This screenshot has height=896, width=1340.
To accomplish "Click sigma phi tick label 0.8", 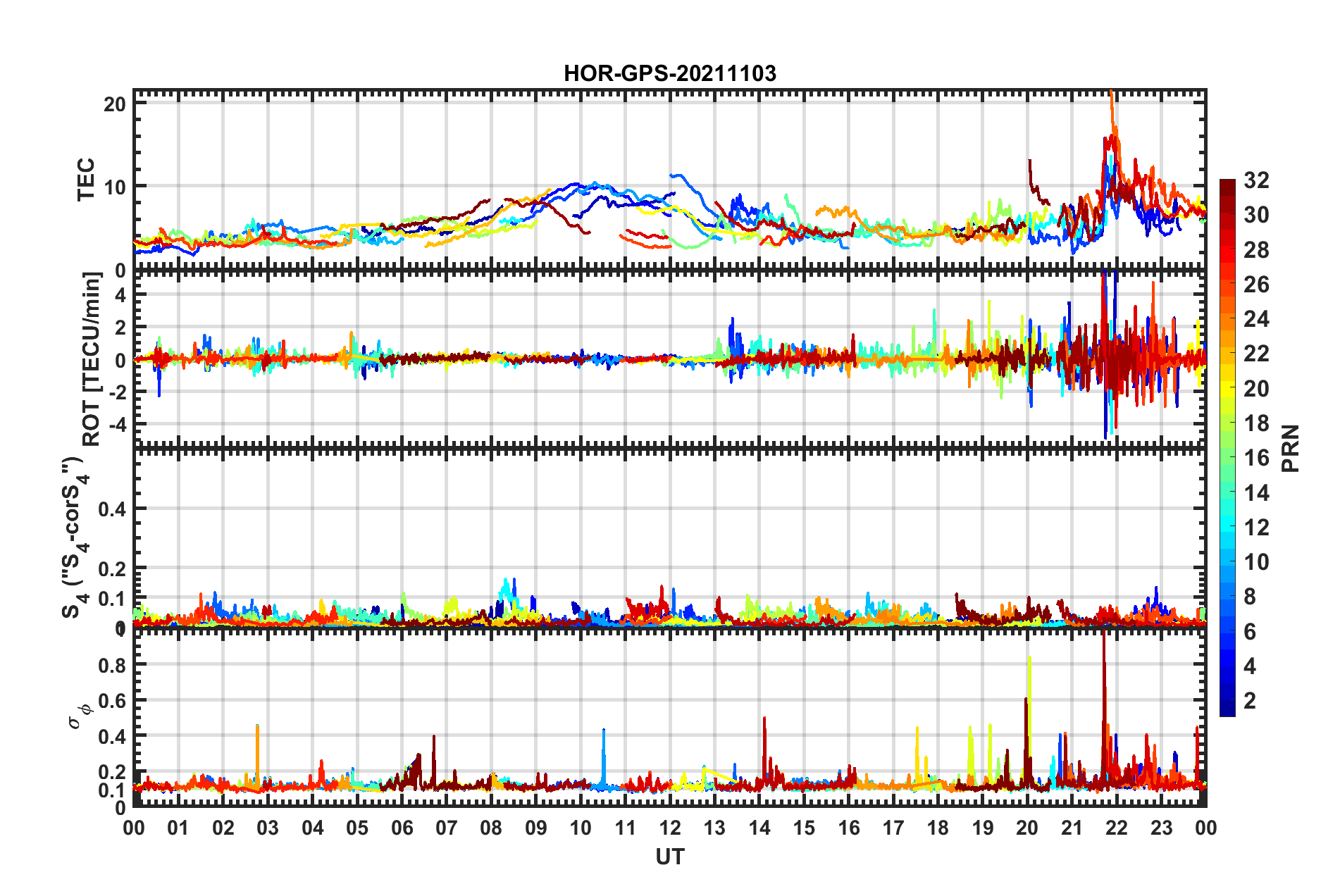I will (x=112, y=665).
